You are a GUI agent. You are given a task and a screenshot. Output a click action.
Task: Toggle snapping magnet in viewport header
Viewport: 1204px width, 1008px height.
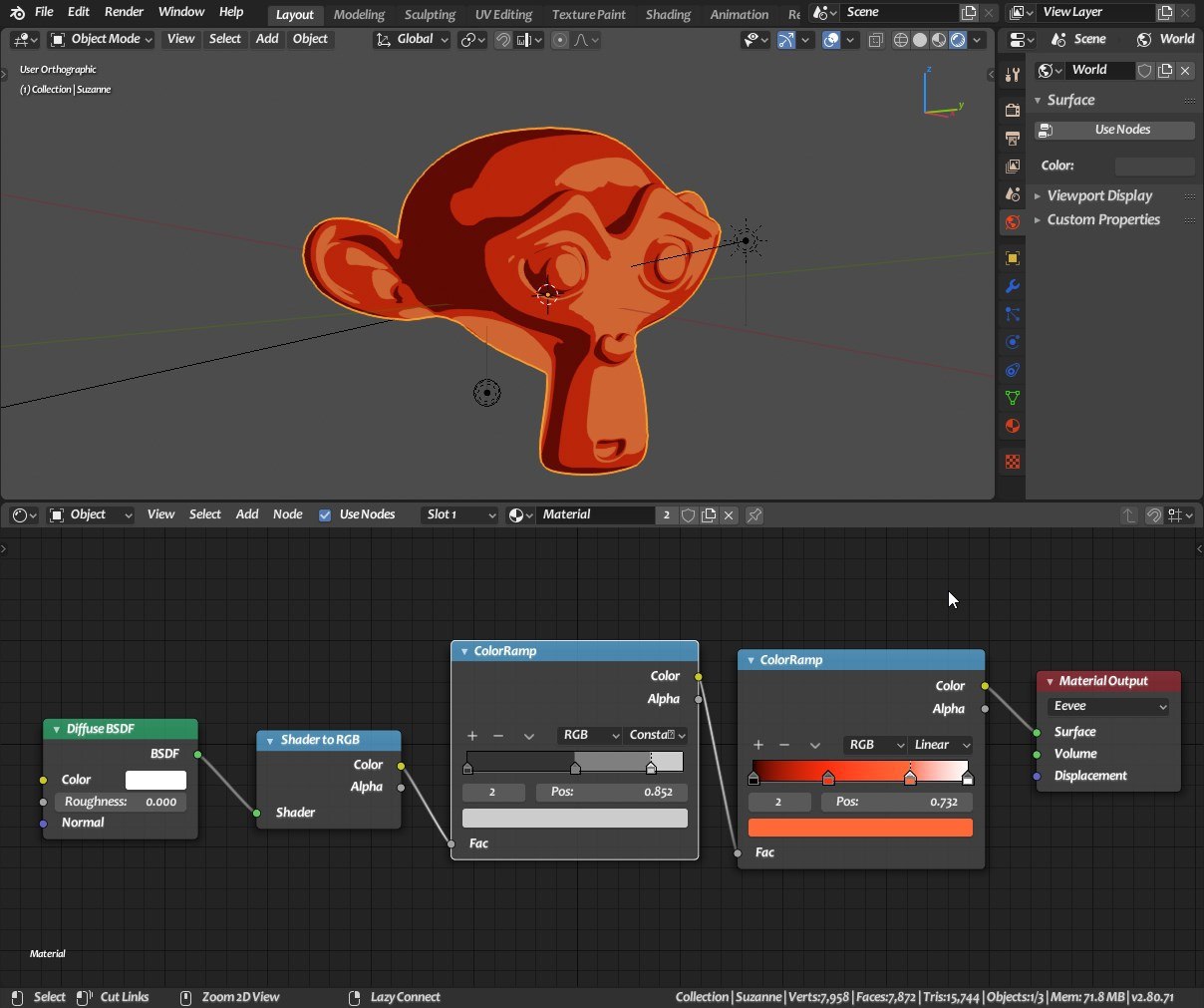(x=503, y=40)
